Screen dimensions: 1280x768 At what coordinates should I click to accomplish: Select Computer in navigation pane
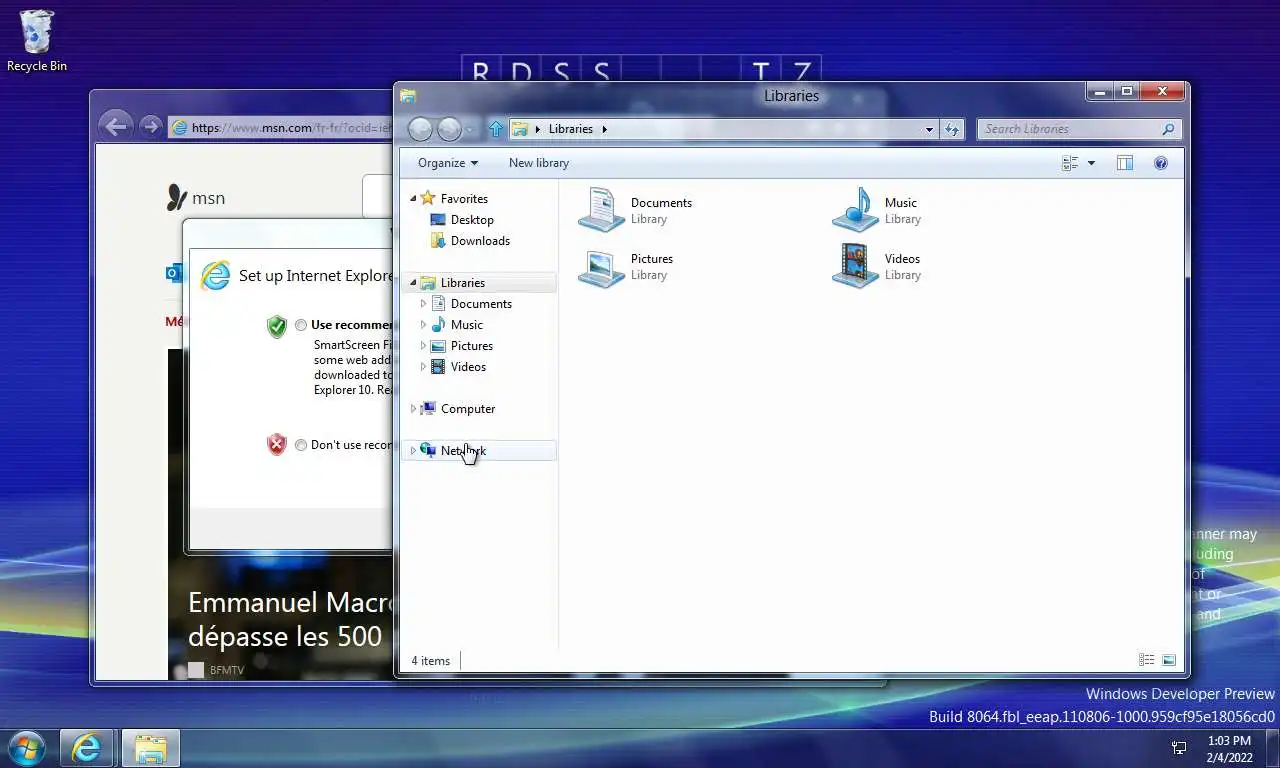[468, 409]
